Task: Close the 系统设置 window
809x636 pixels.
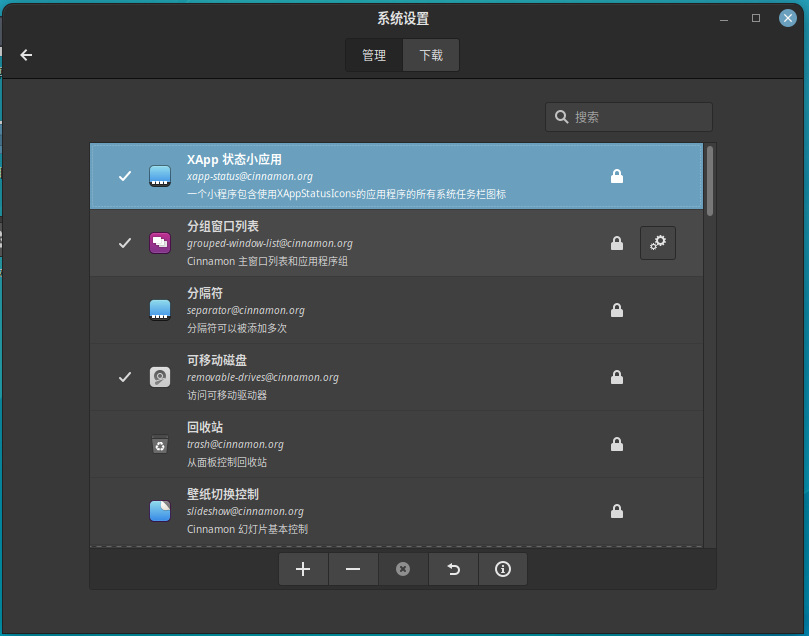Action: [x=788, y=19]
